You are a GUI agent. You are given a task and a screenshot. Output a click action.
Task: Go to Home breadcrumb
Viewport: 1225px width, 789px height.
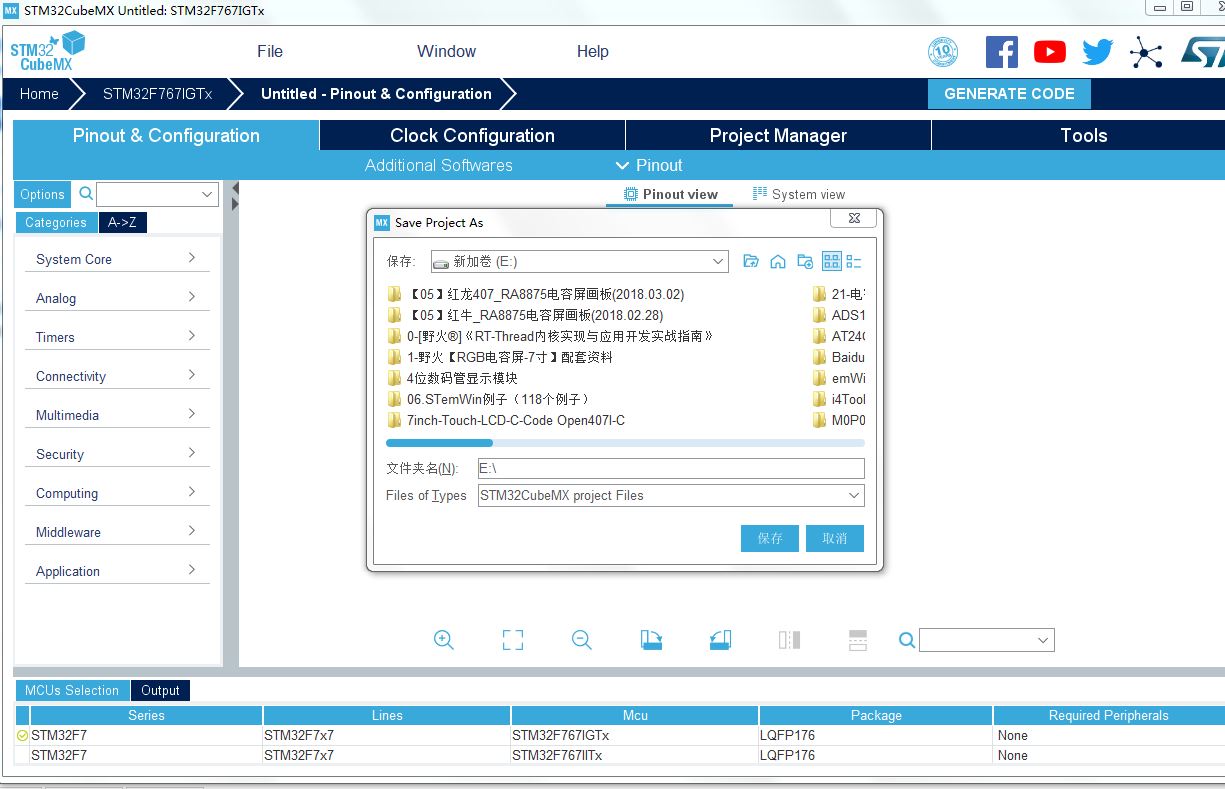click(39, 94)
